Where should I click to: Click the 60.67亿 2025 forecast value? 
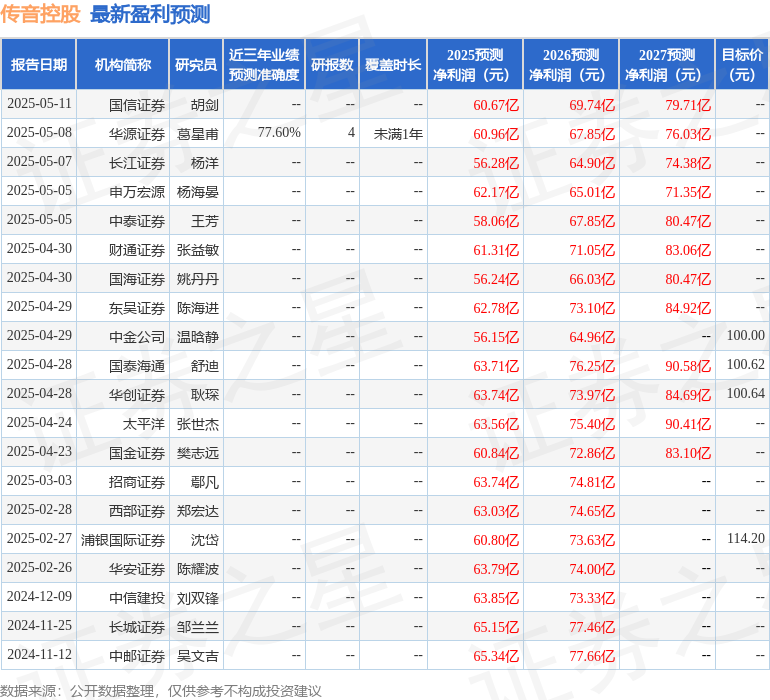tap(496, 105)
